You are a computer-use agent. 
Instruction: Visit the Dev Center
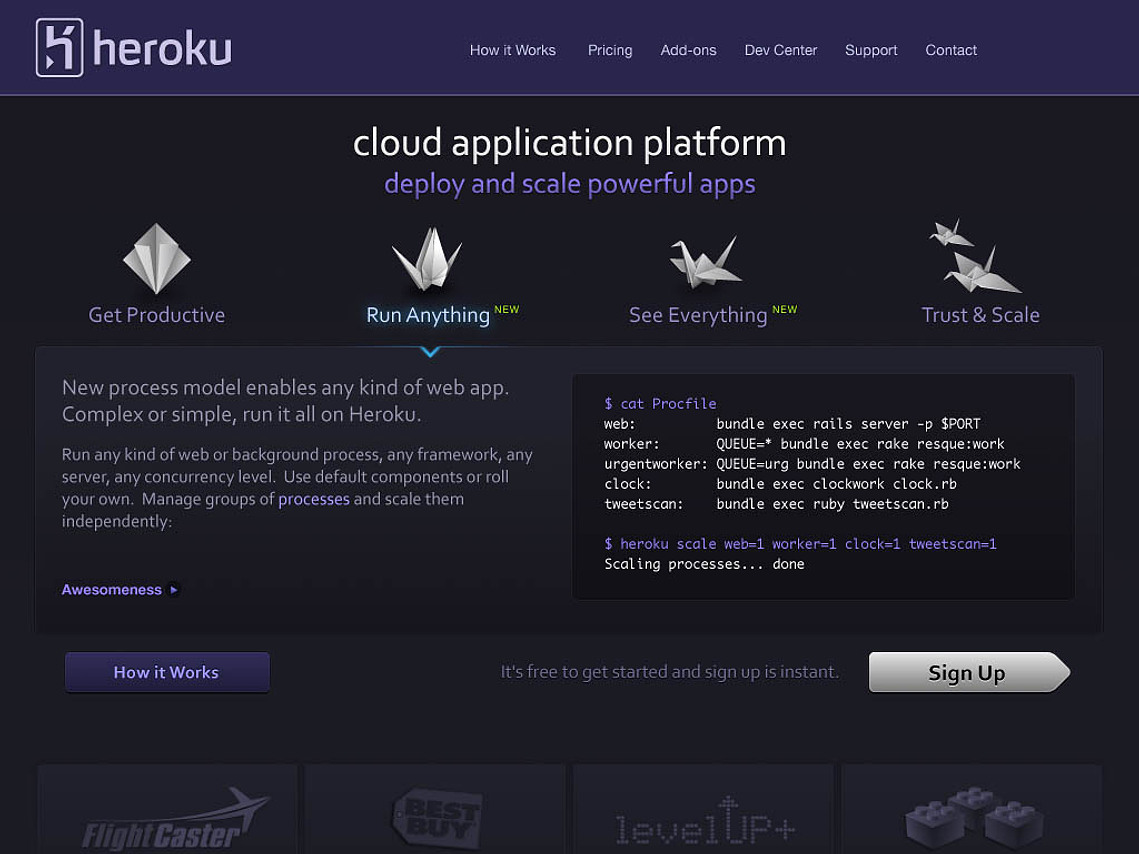781,50
